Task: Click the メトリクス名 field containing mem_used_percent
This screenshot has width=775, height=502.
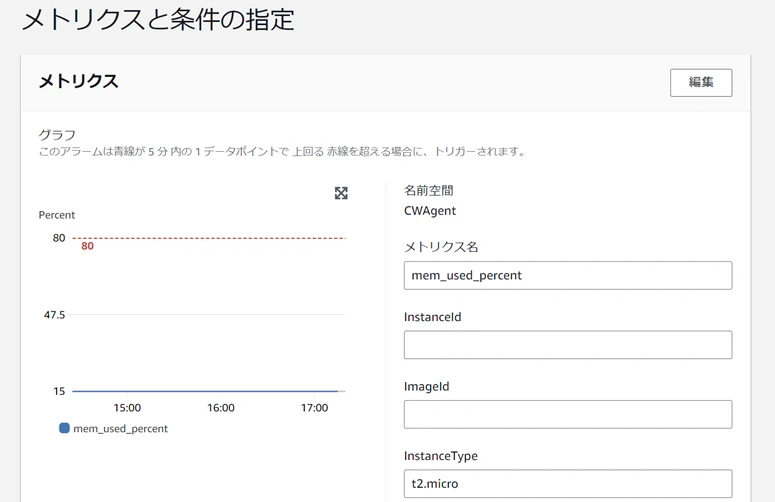Action: click(568, 275)
